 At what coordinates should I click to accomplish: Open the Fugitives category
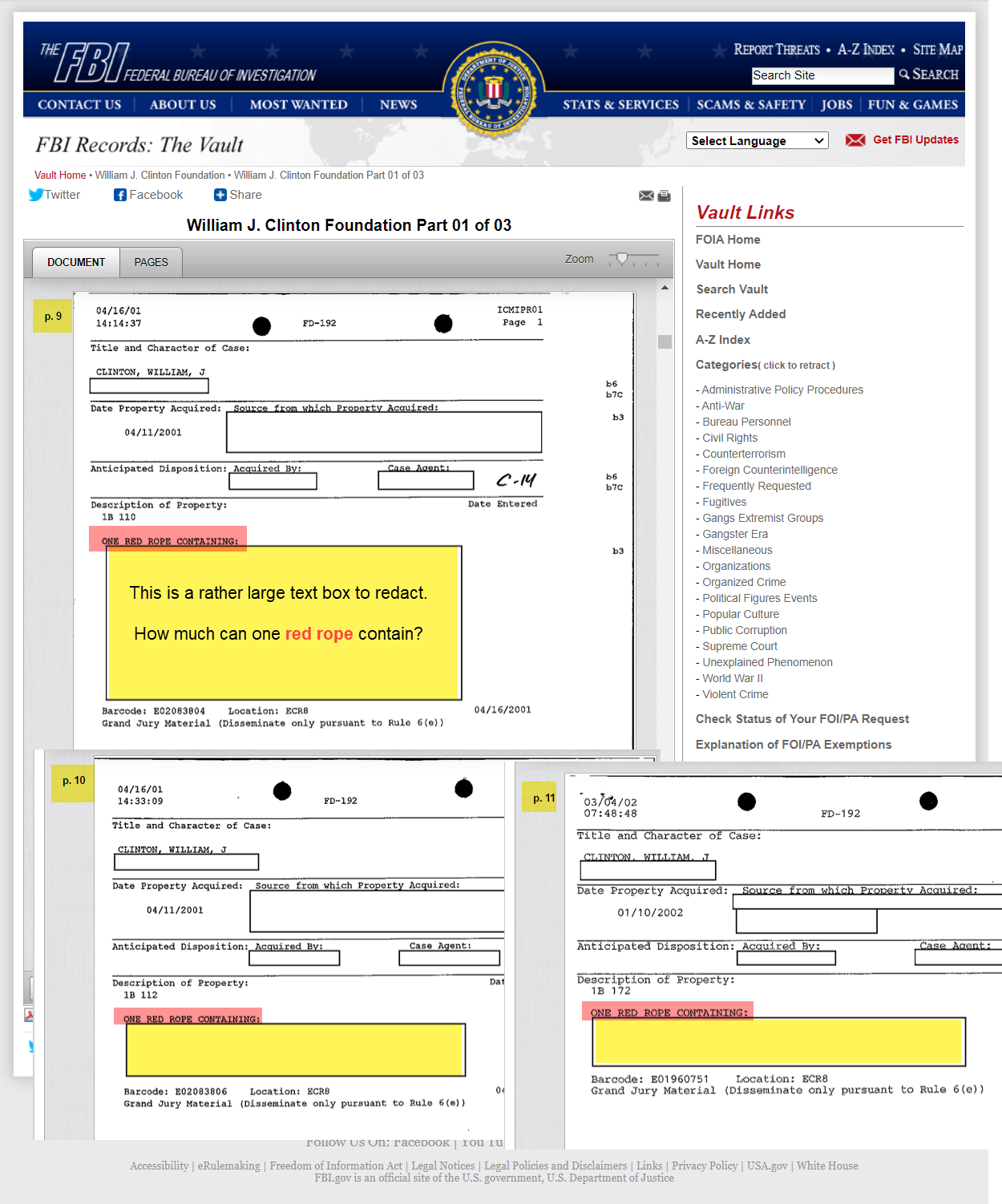point(724,502)
